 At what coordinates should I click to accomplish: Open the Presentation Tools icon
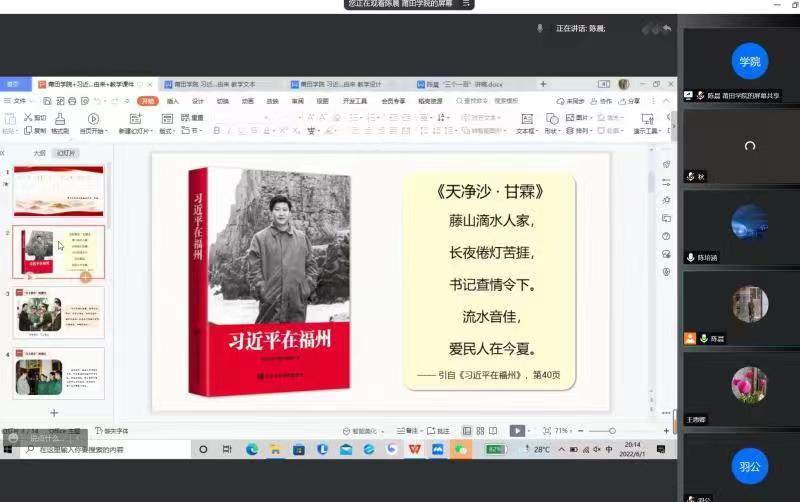[x=647, y=119]
